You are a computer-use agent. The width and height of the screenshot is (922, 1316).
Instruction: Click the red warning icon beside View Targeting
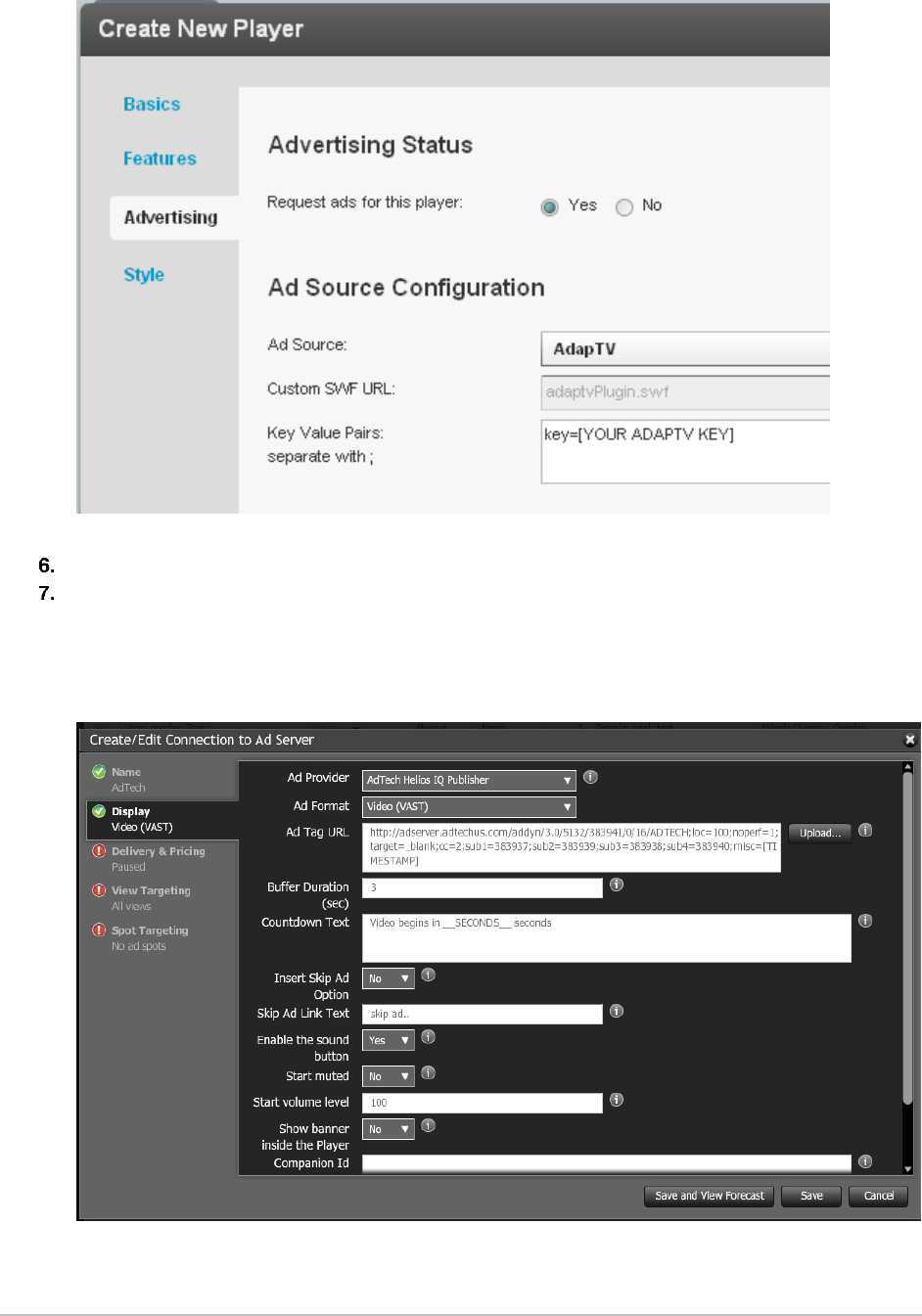(99, 890)
